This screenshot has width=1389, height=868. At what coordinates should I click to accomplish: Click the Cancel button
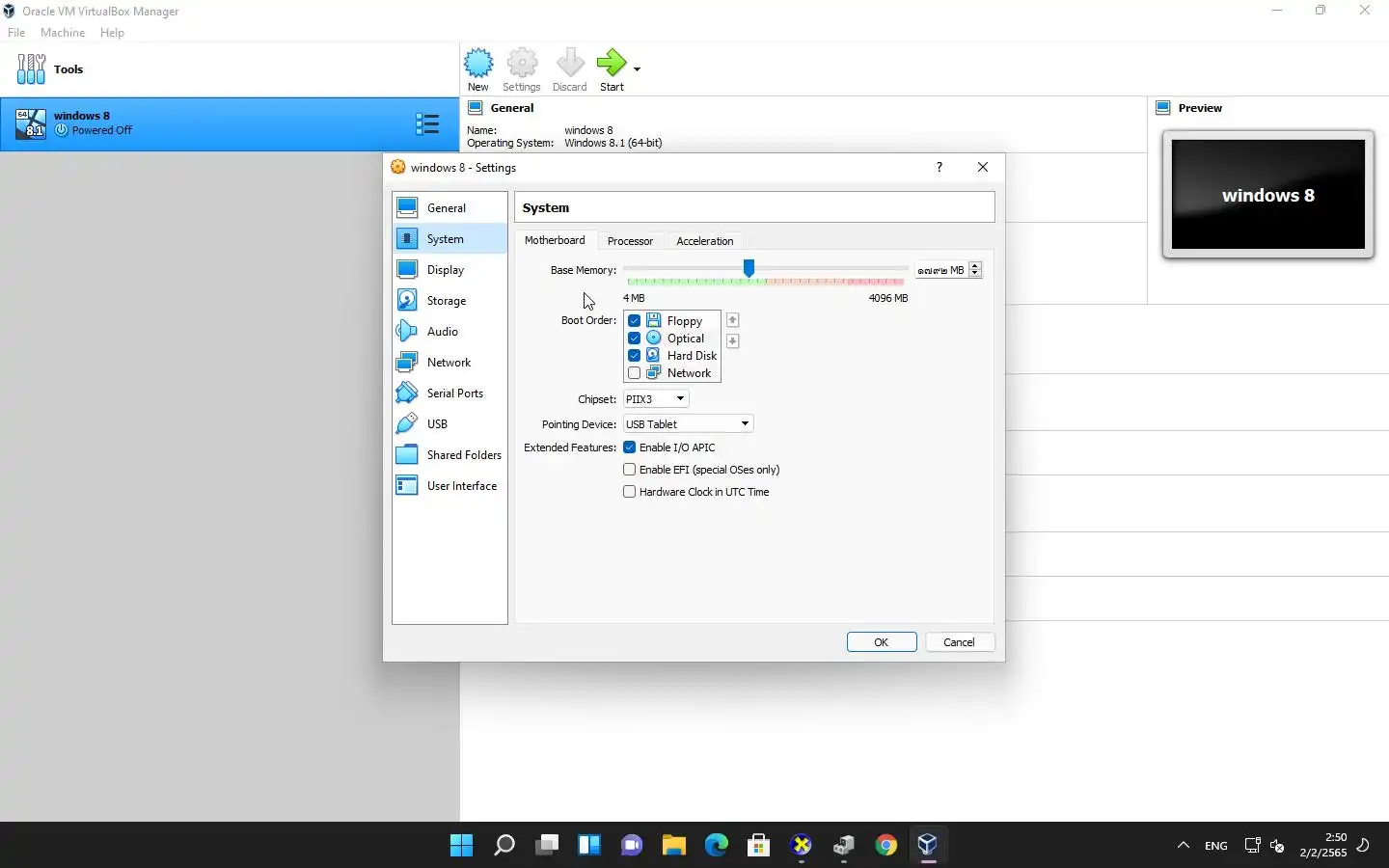click(x=959, y=642)
